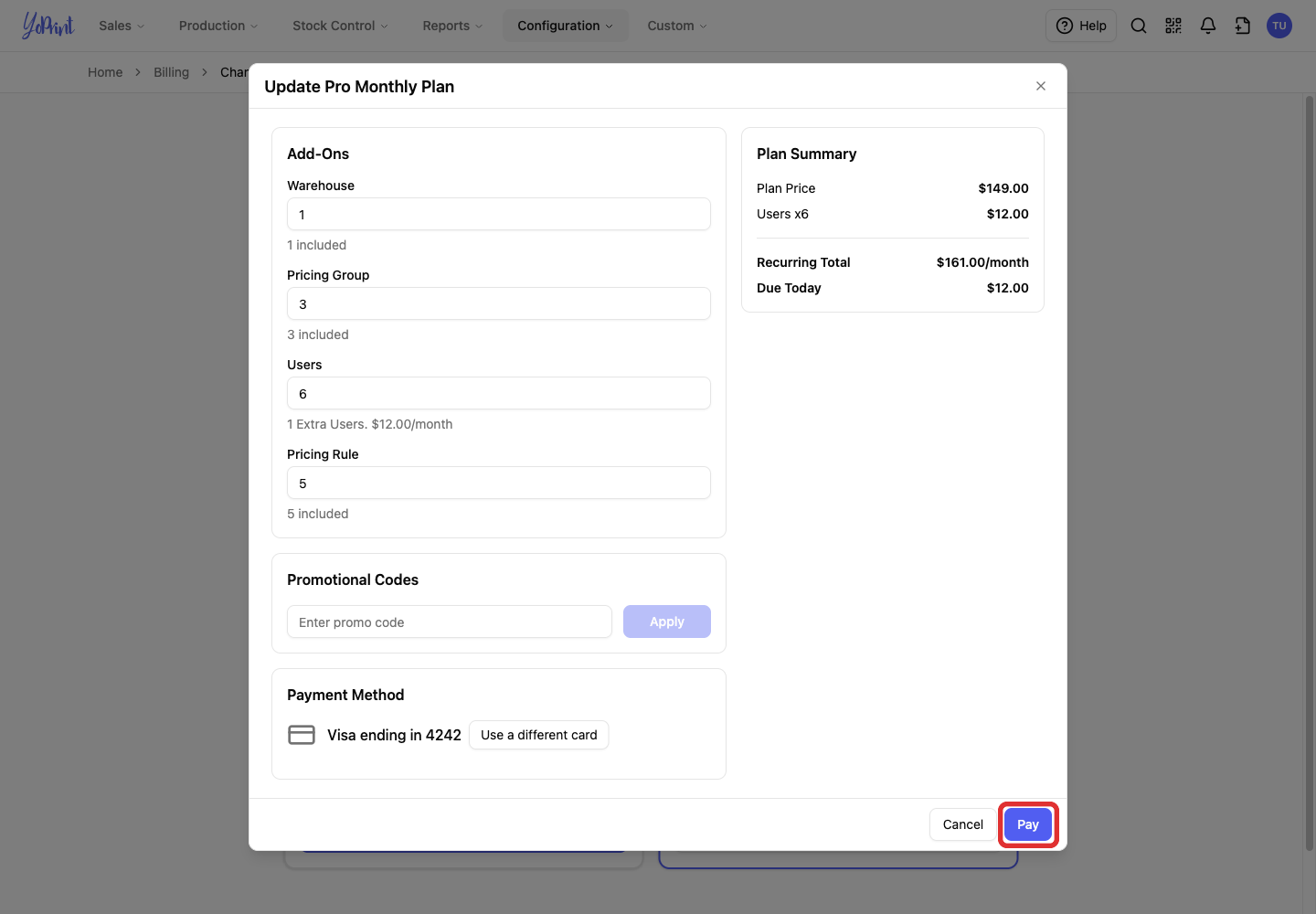Click "1 Extra Users. $12.00/month" note

click(370, 424)
